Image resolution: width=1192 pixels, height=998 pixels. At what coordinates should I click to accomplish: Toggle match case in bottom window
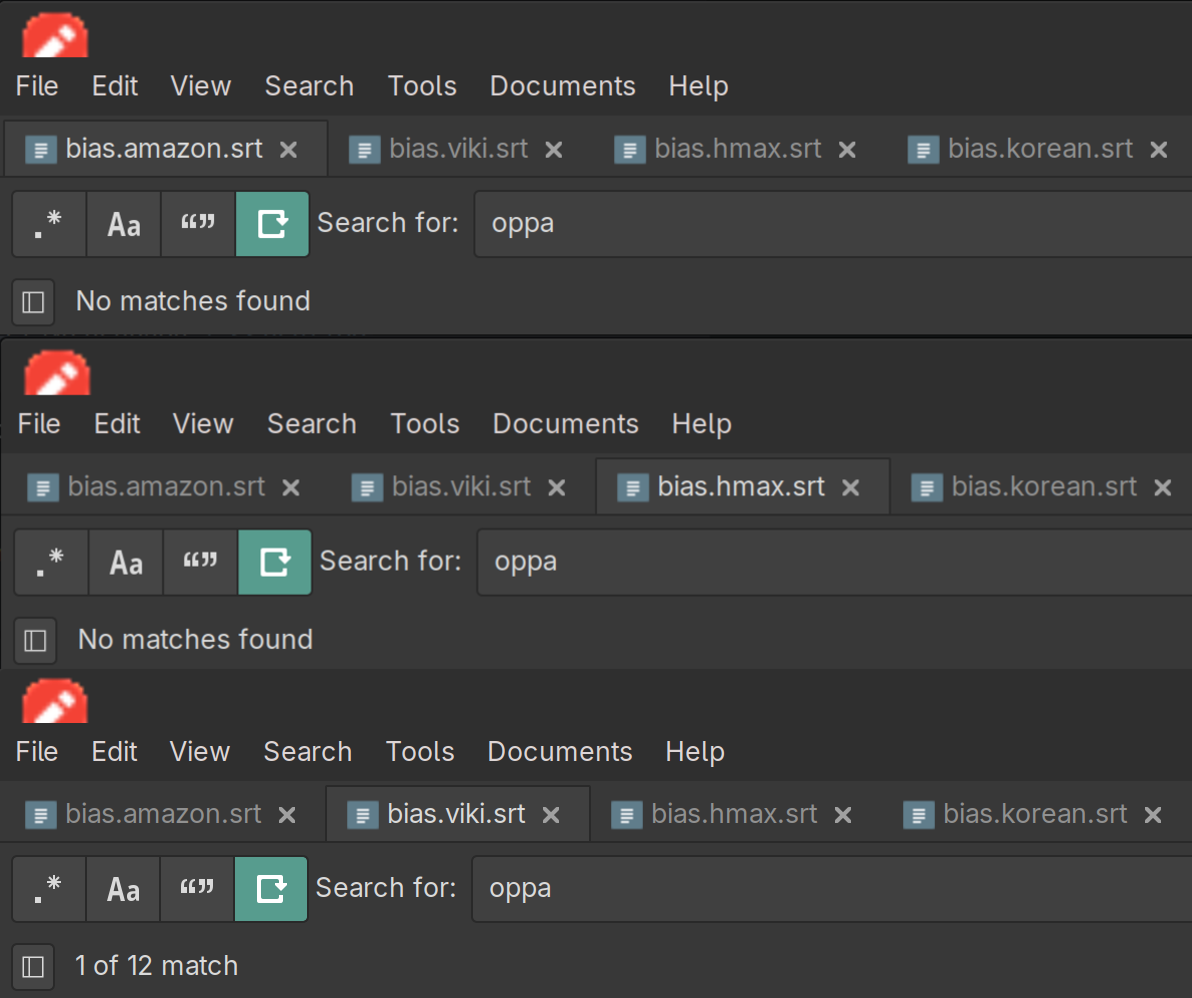point(123,889)
